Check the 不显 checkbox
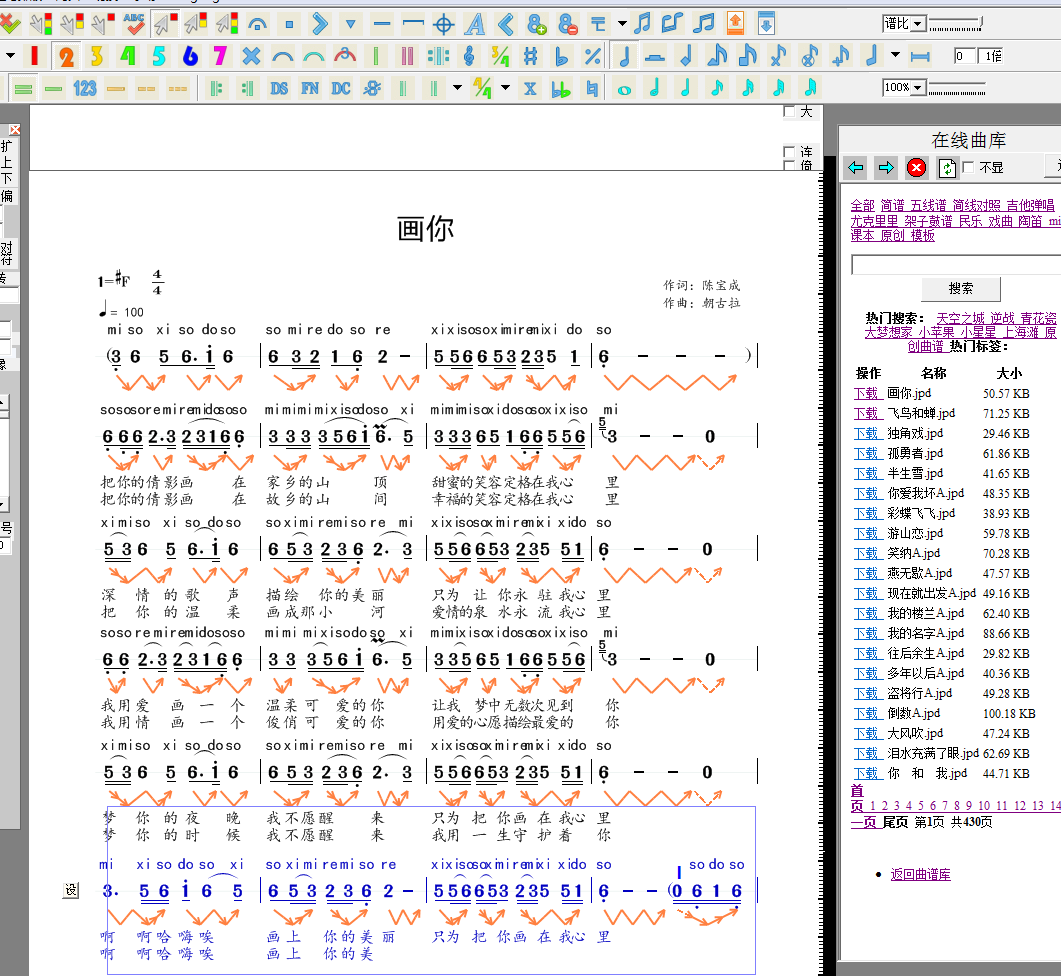 (x=968, y=167)
